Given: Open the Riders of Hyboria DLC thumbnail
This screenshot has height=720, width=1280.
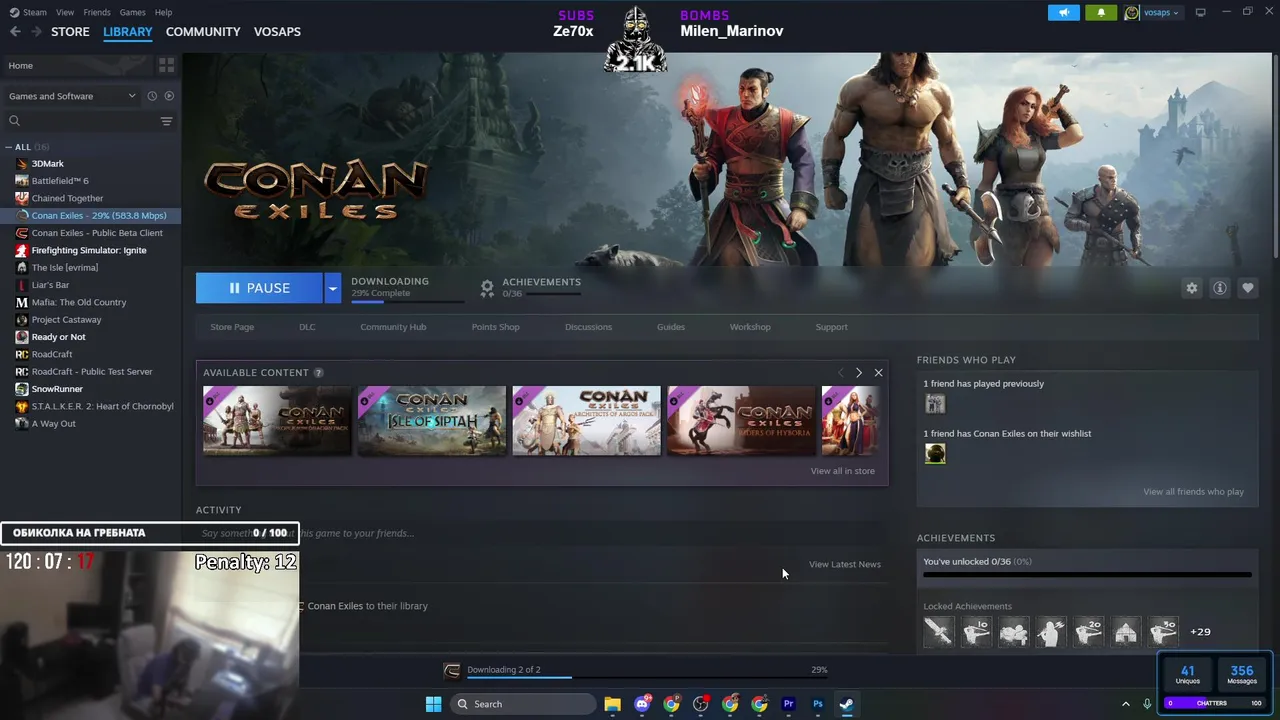Looking at the screenshot, I should tap(741, 420).
